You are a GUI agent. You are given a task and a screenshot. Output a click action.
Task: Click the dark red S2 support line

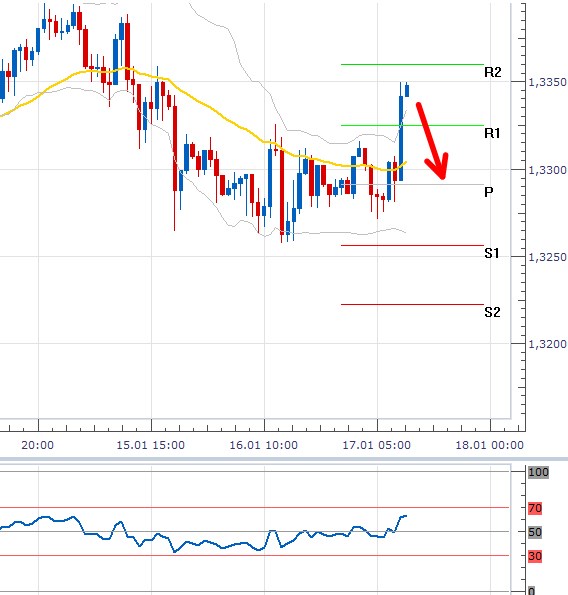(412, 304)
